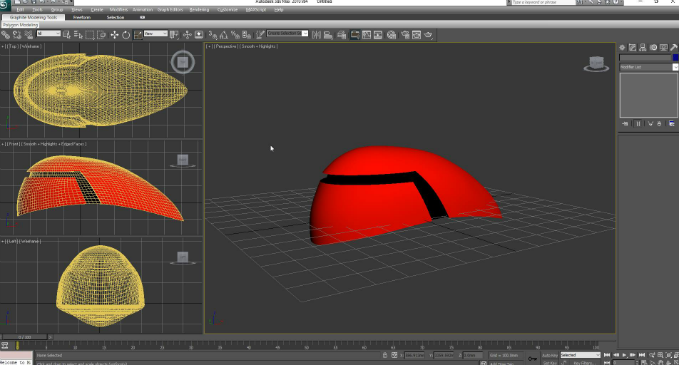Open Rendered Frame Window icon
This screenshot has width=679, height=365.
tap(417, 35)
